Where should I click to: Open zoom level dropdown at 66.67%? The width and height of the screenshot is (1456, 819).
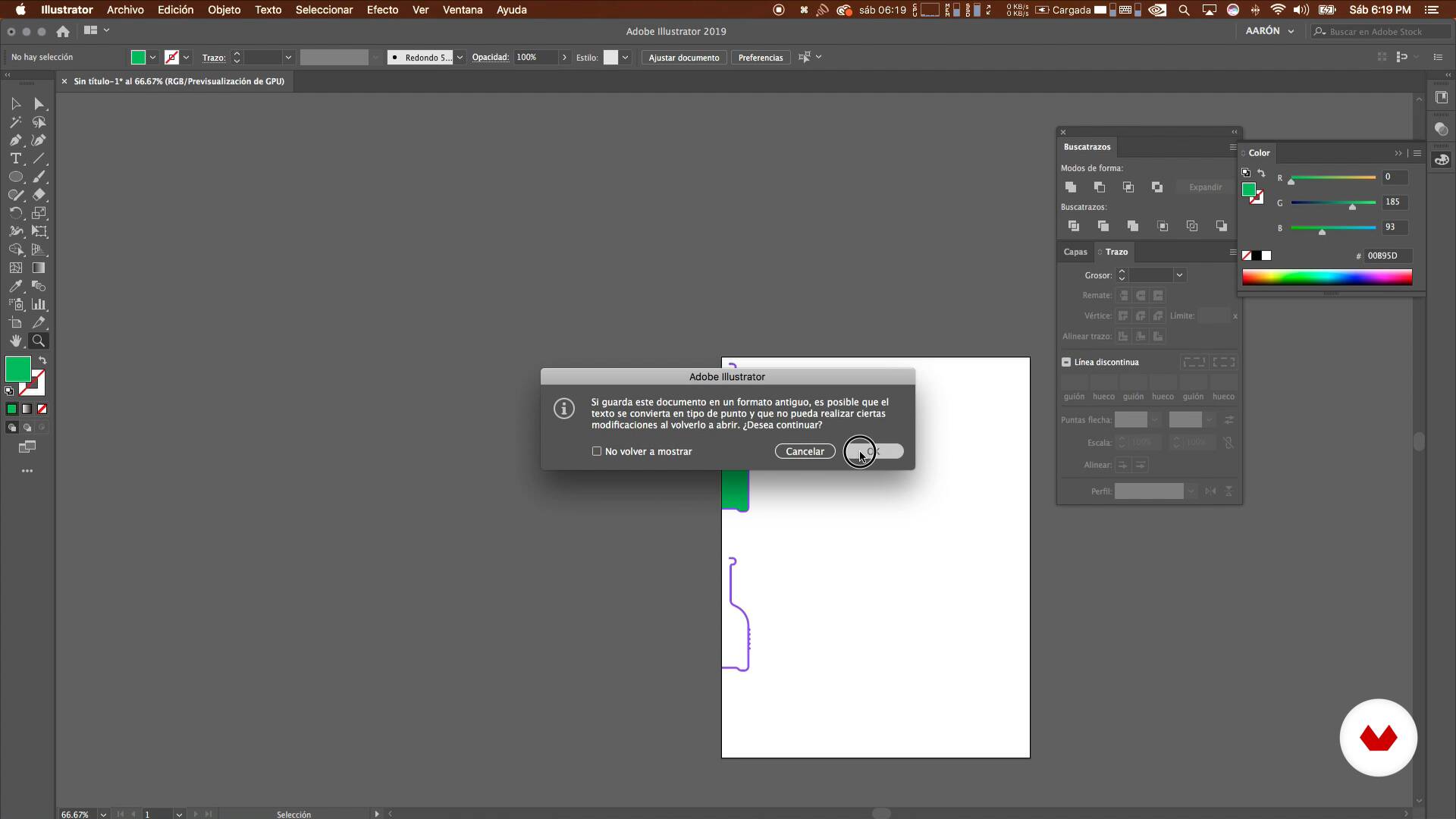point(103,814)
